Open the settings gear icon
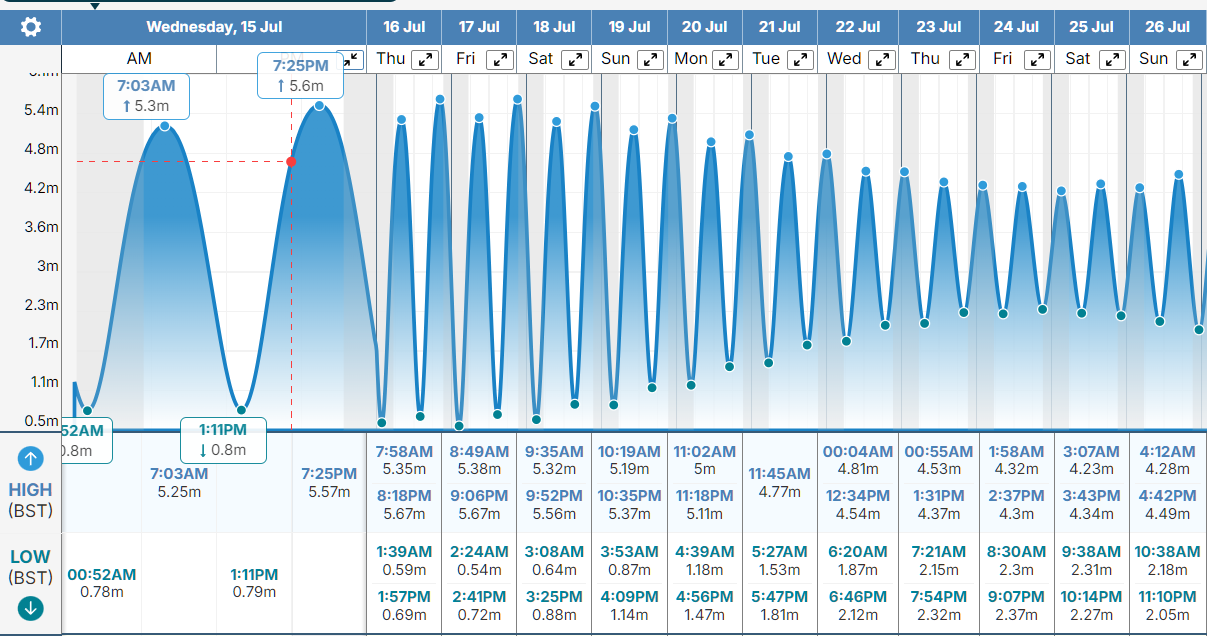 pos(31,27)
